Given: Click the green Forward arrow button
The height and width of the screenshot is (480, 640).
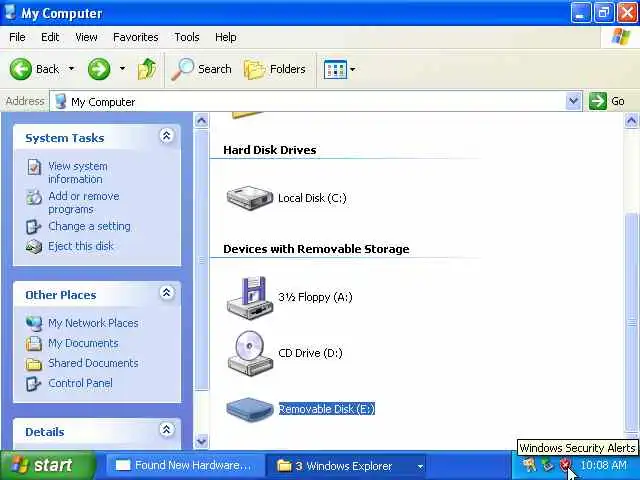Looking at the screenshot, I should pos(99,69).
